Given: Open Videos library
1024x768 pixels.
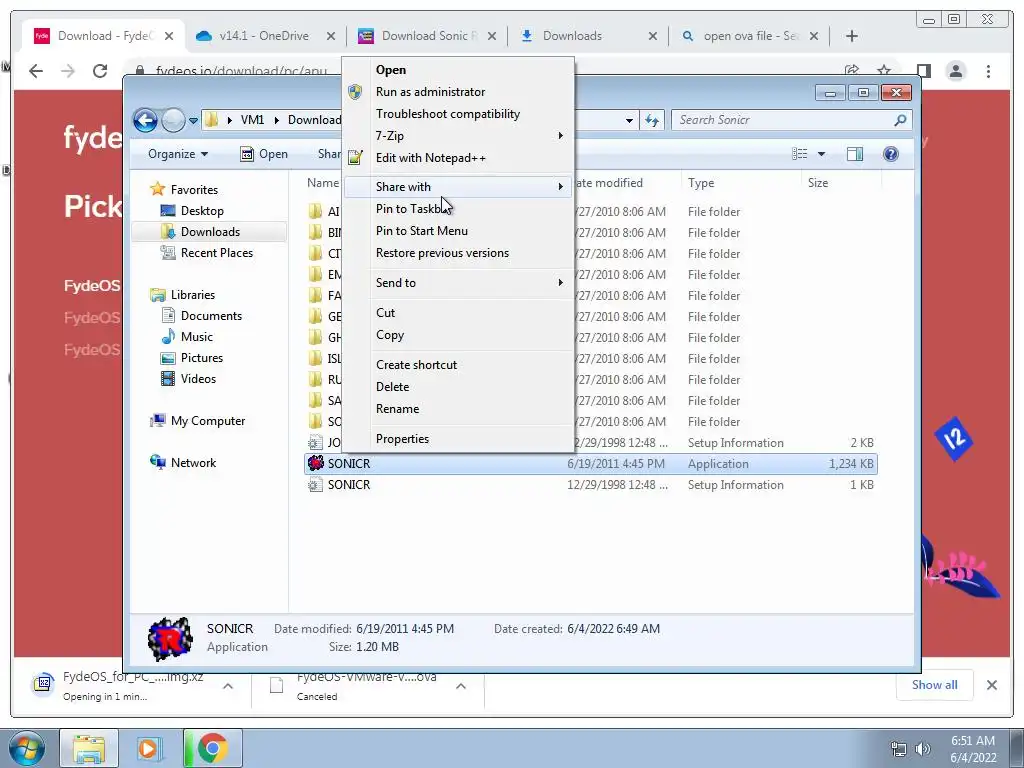Looking at the screenshot, I should (198, 379).
